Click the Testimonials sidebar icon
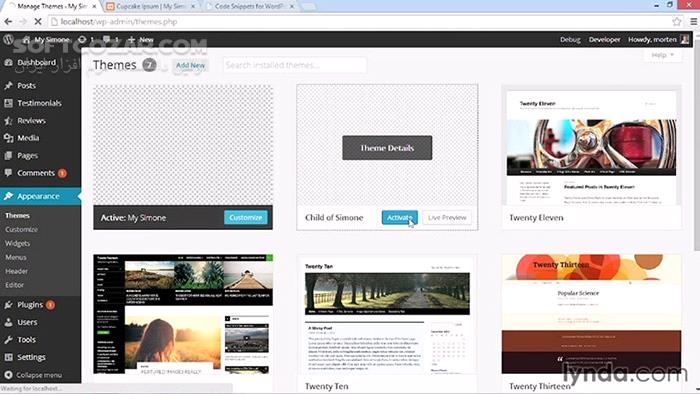The height and width of the screenshot is (394, 700). 8,103
